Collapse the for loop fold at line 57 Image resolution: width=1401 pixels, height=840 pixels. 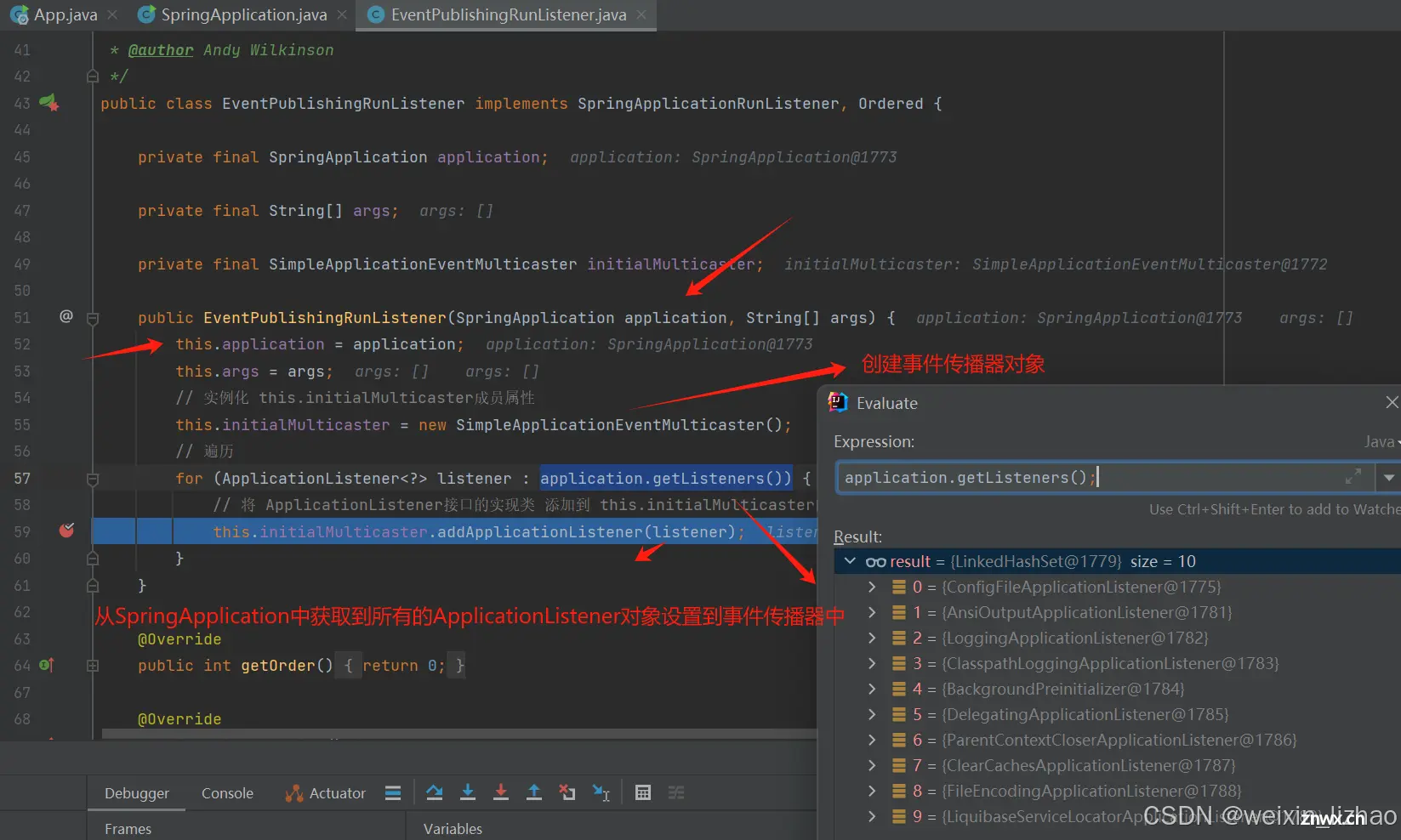click(93, 480)
